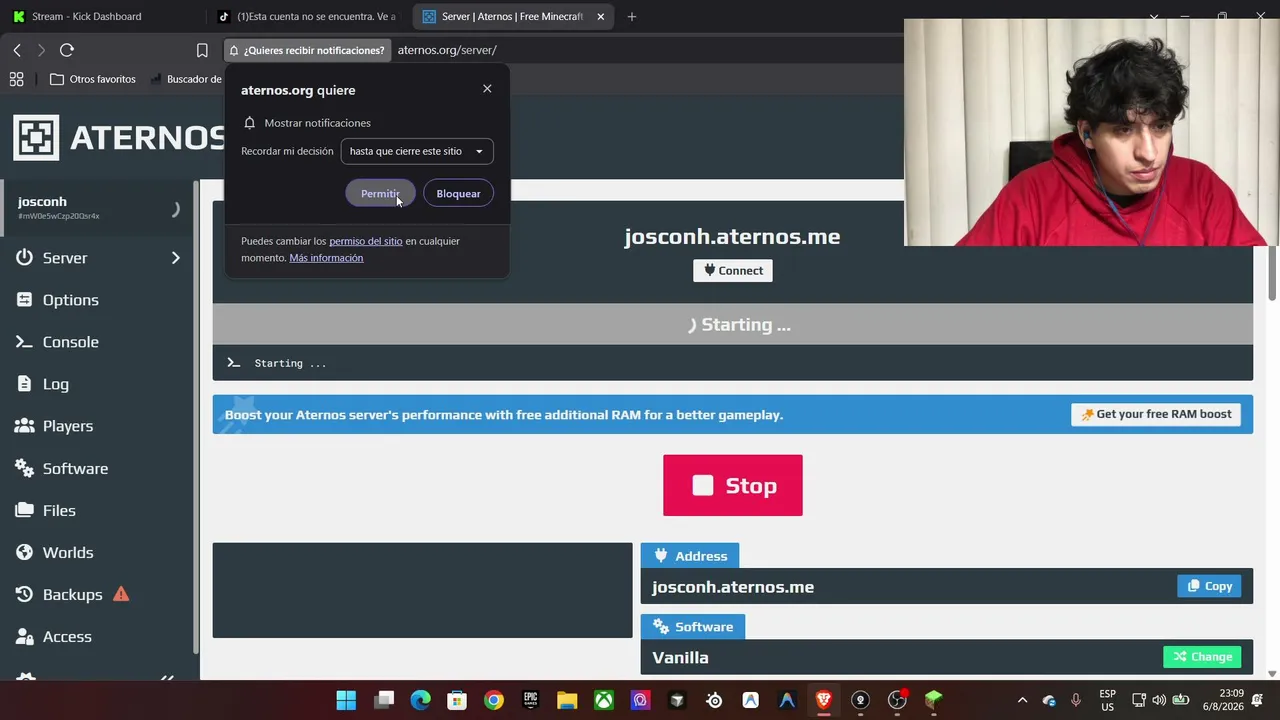Image resolution: width=1280 pixels, height=720 pixels.
Task: Switch to the TikTok 'Esta cuenta' tab
Action: click(305, 16)
